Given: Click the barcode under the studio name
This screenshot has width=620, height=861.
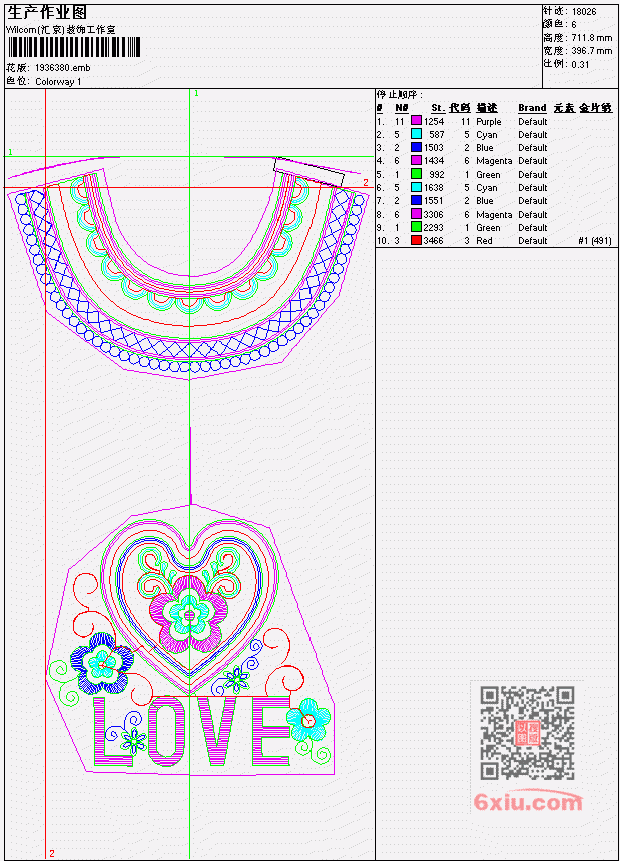Looking at the screenshot, I should 74,47.
